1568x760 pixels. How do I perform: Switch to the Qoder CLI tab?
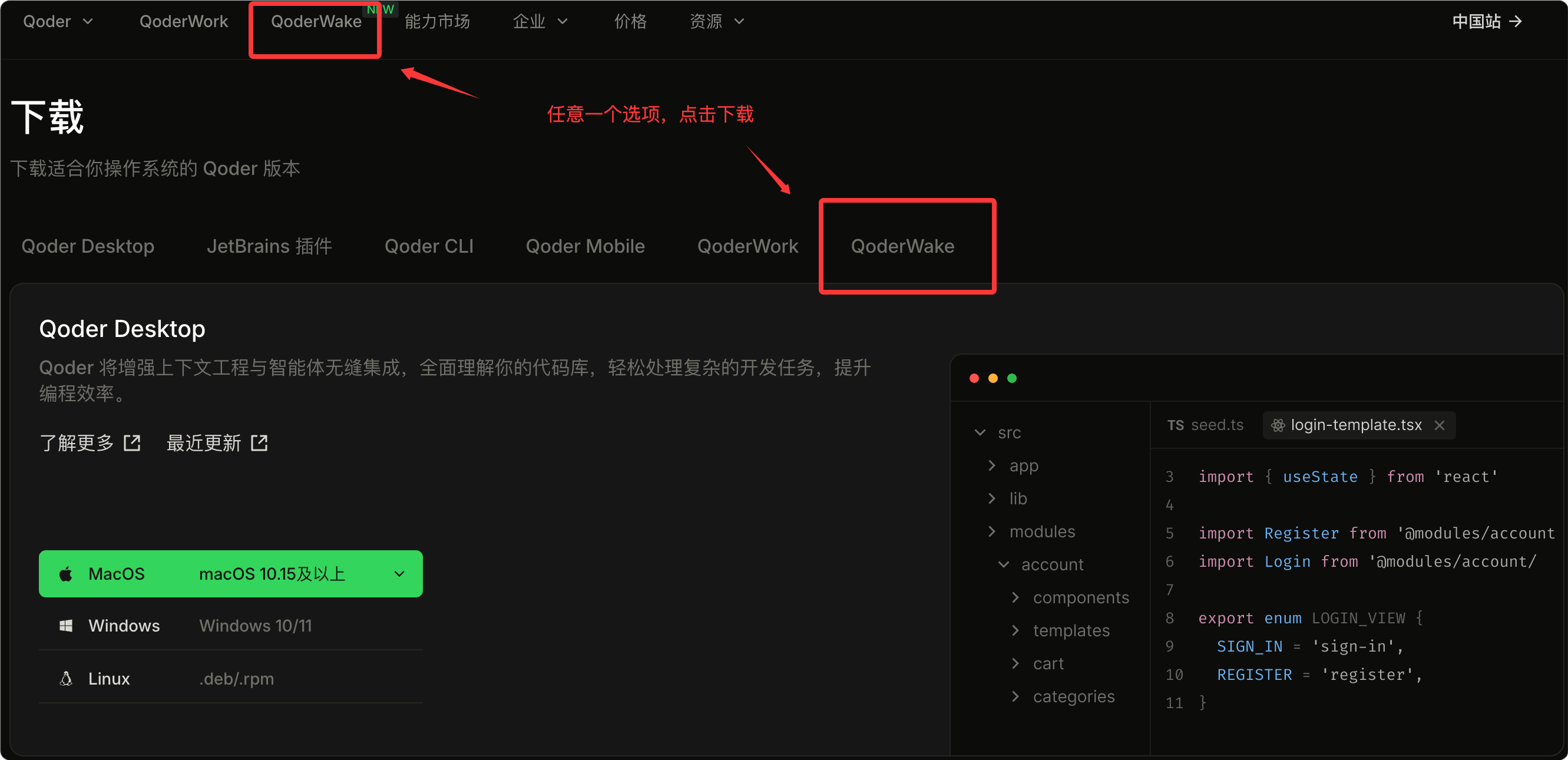pos(429,246)
